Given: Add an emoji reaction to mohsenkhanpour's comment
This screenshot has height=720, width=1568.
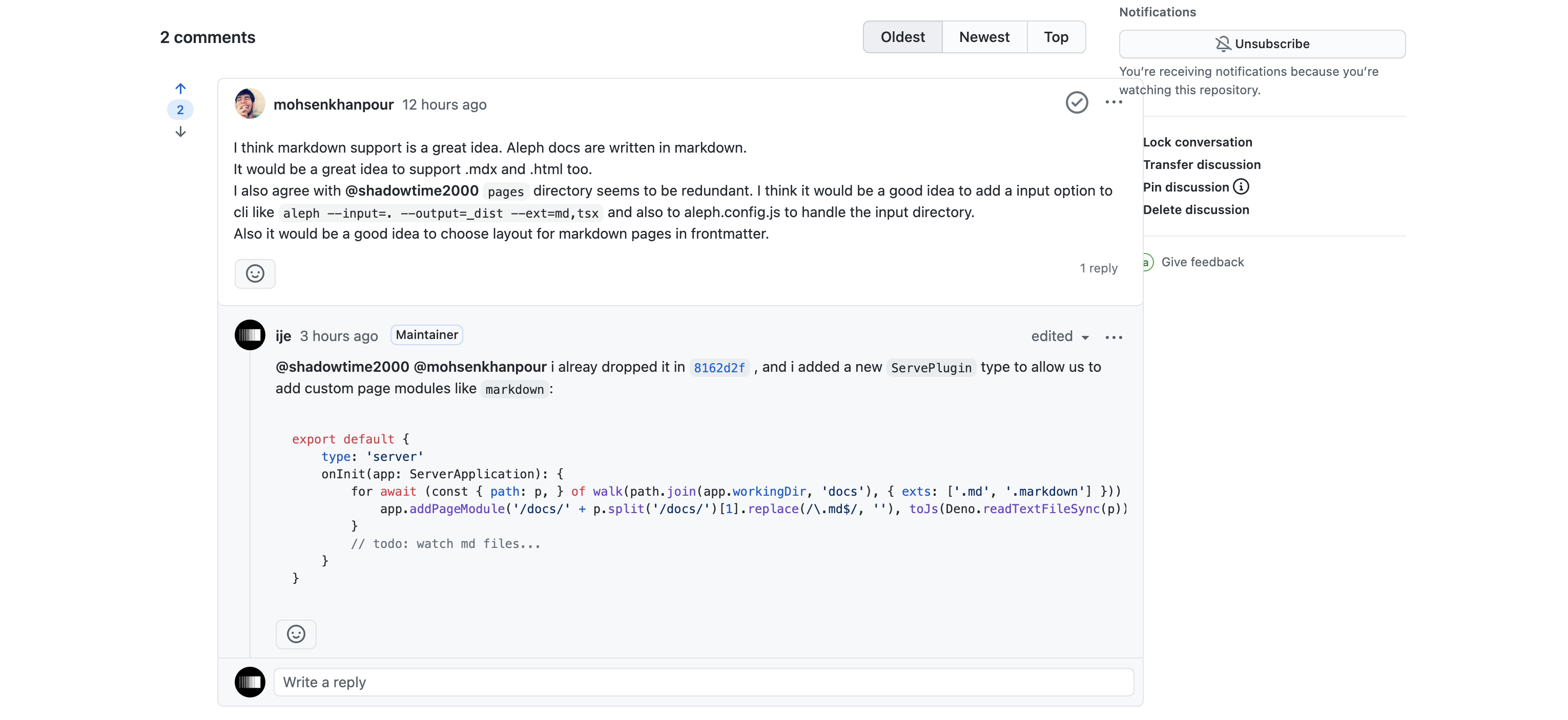Looking at the screenshot, I should pyautogui.click(x=255, y=273).
